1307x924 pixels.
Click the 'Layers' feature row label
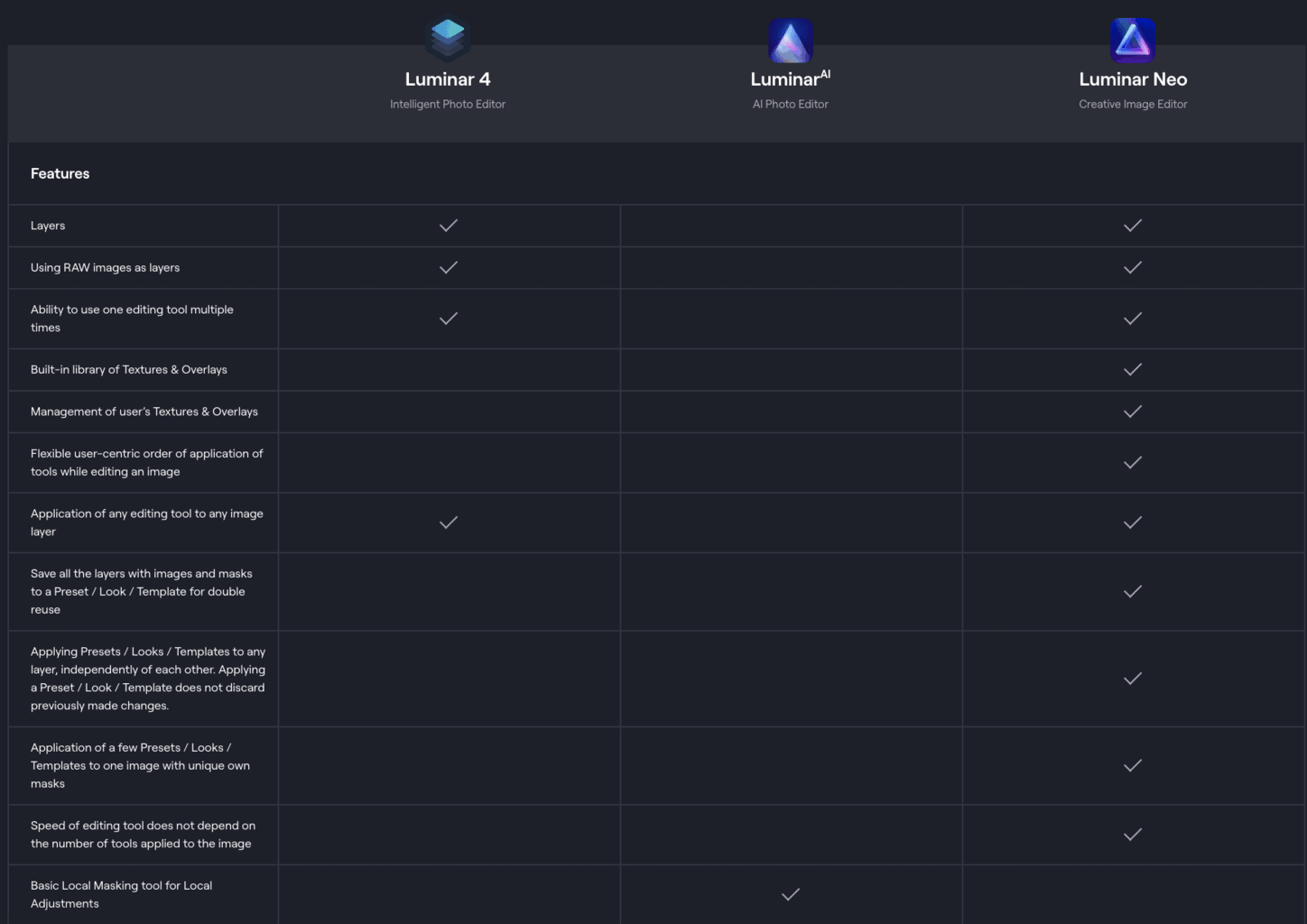[x=48, y=226]
